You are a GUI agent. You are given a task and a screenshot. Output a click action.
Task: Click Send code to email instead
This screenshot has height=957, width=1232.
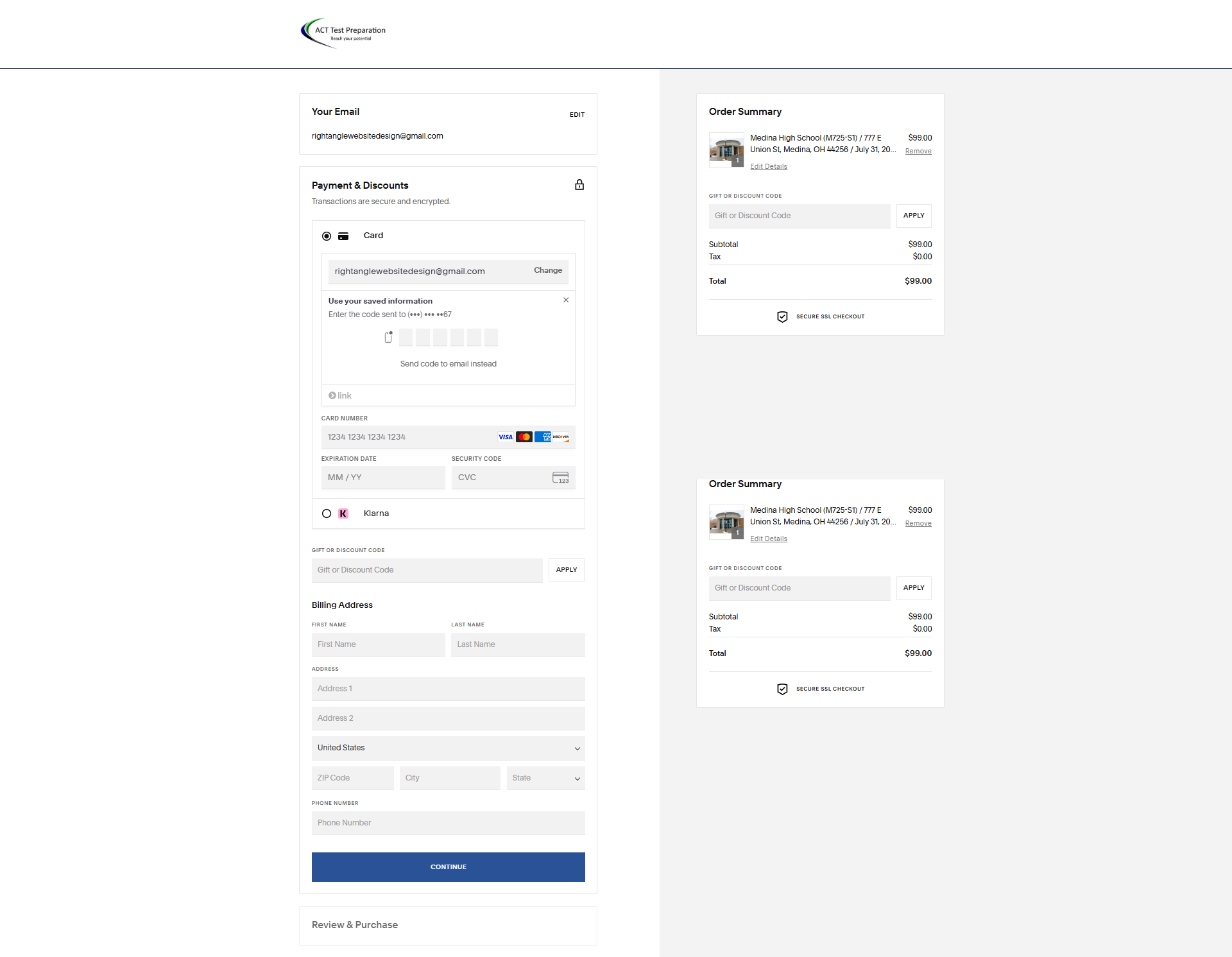[x=448, y=364]
